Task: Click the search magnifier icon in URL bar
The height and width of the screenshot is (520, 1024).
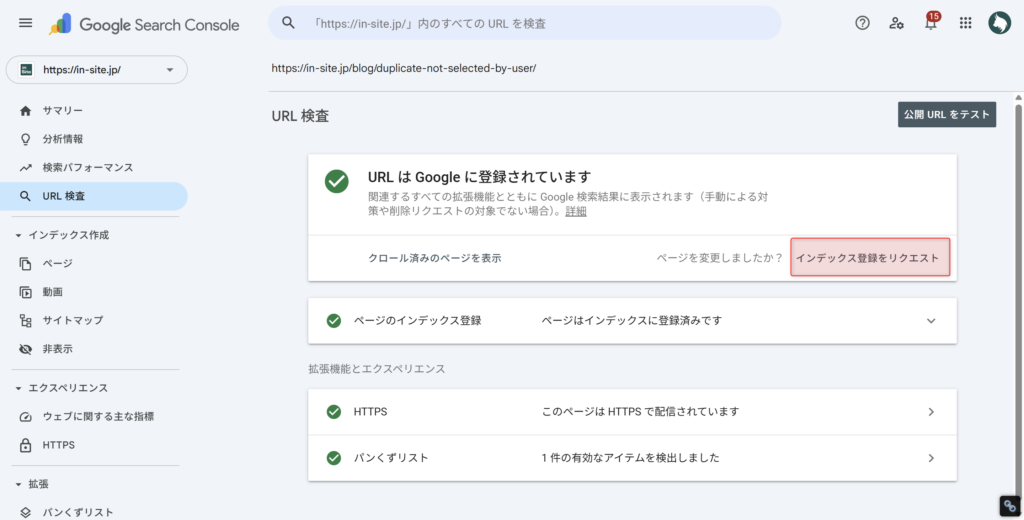Action: coord(288,23)
